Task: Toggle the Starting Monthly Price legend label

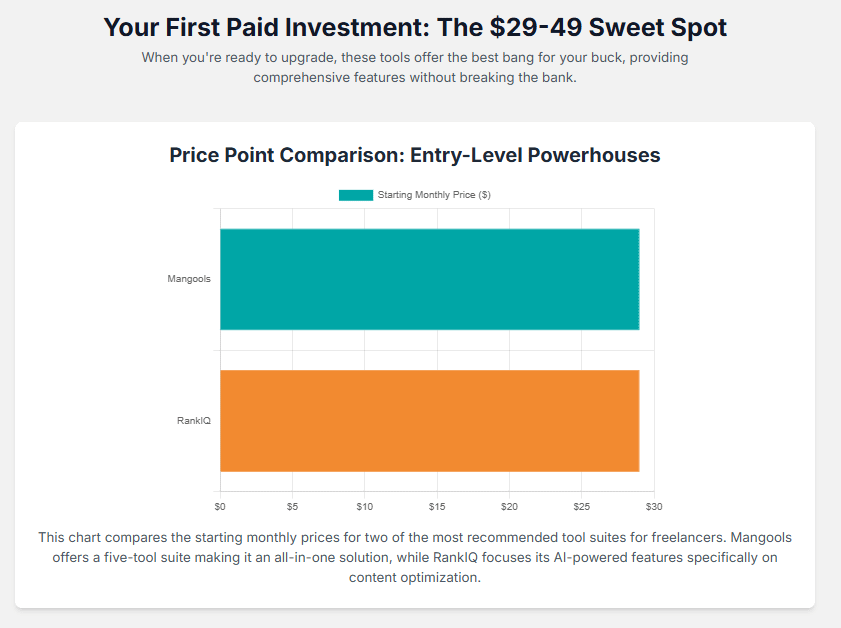Action: click(434, 195)
